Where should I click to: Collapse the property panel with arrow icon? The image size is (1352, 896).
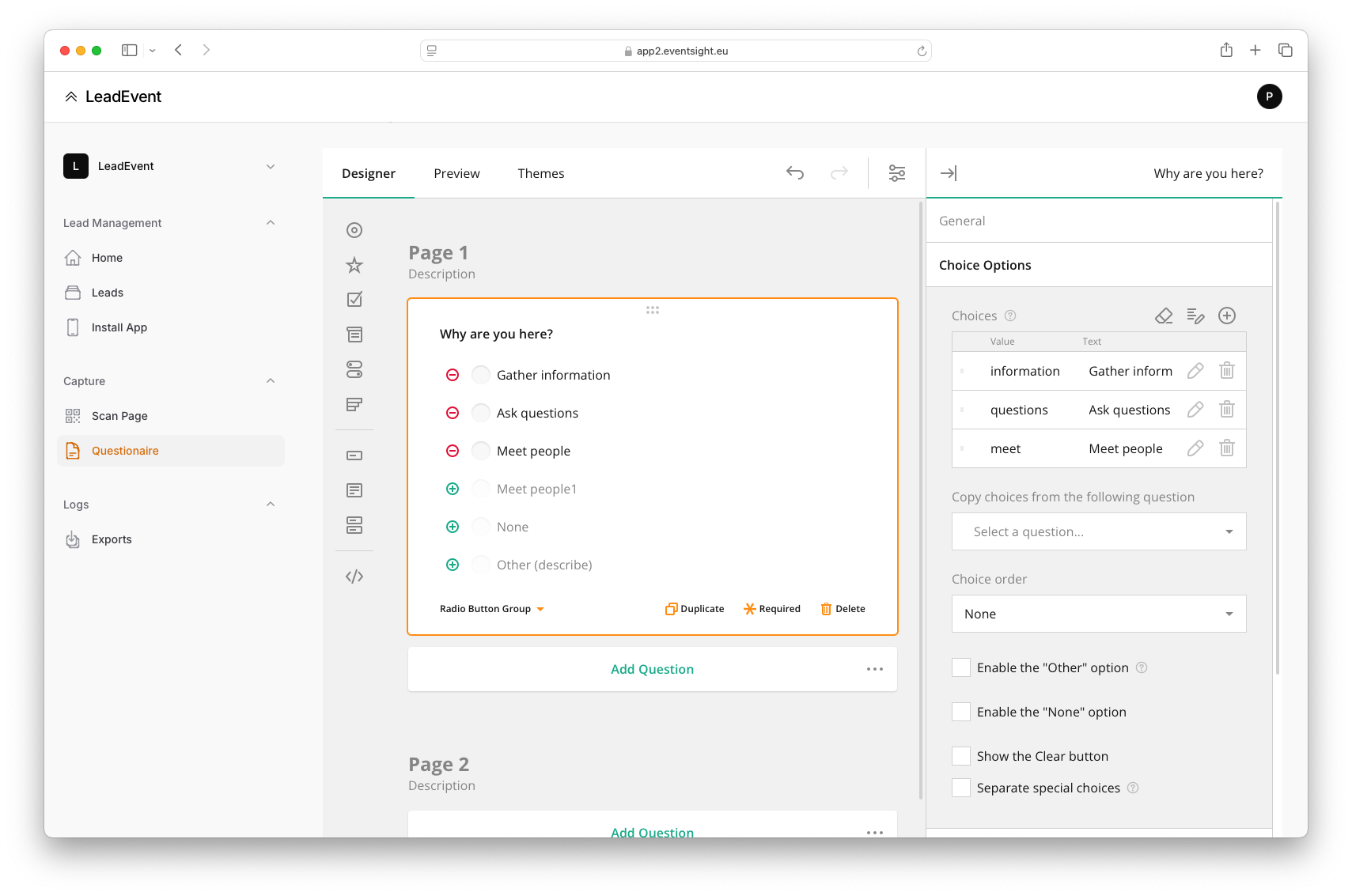tap(948, 173)
